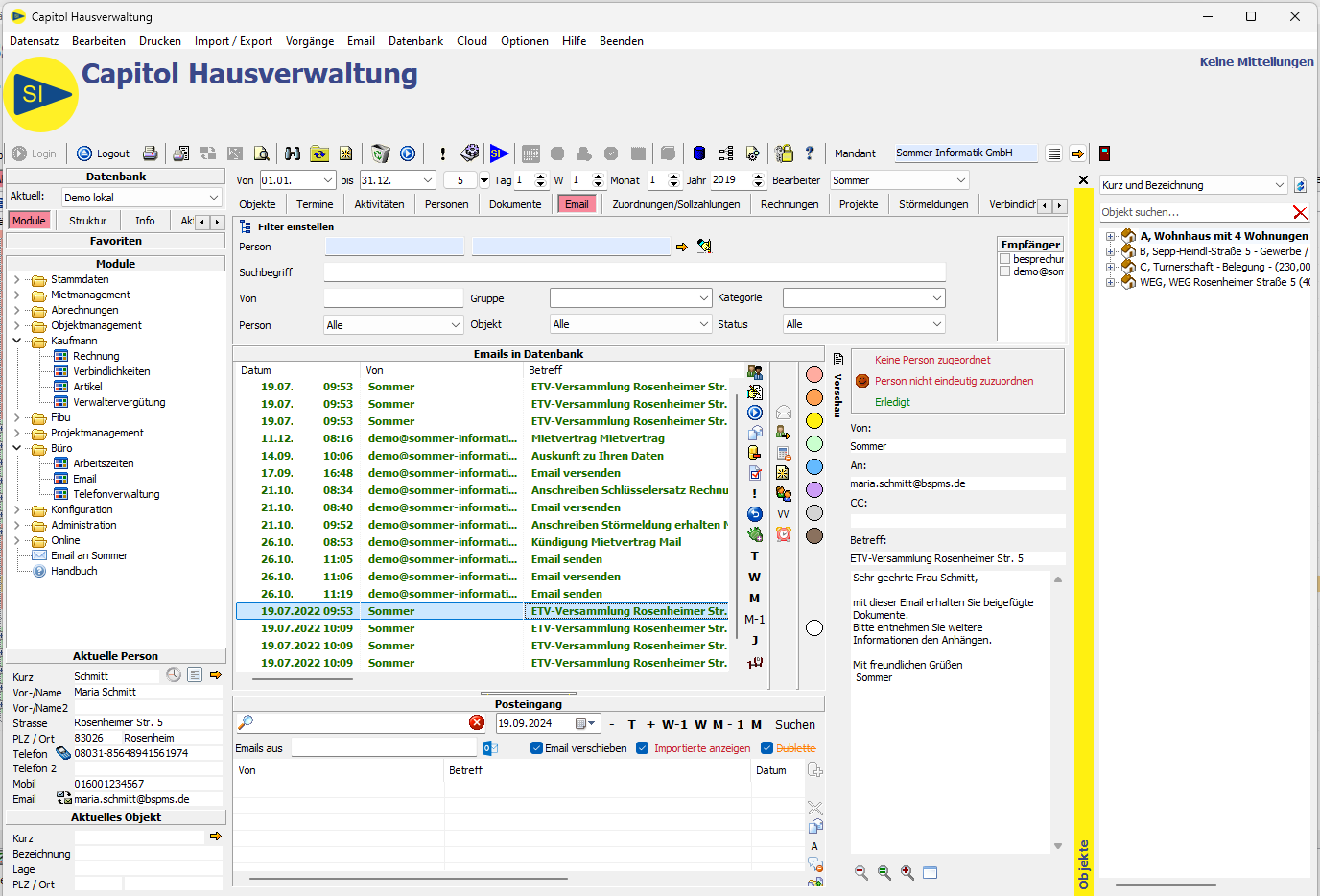Screen dimensions: 1320x896
Task: Click the Outlook import icon
Action: [489, 748]
